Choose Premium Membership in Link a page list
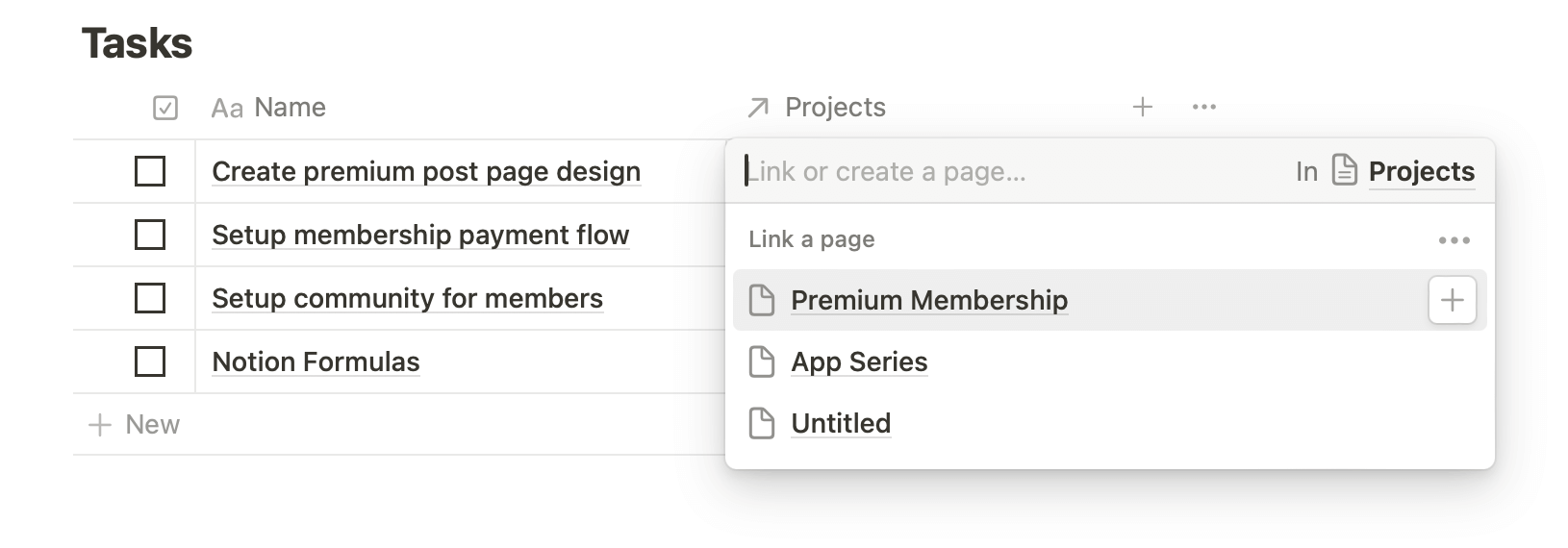The width and height of the screenshot is (1568, 548). pyautogui.click(x=928, y=300)
